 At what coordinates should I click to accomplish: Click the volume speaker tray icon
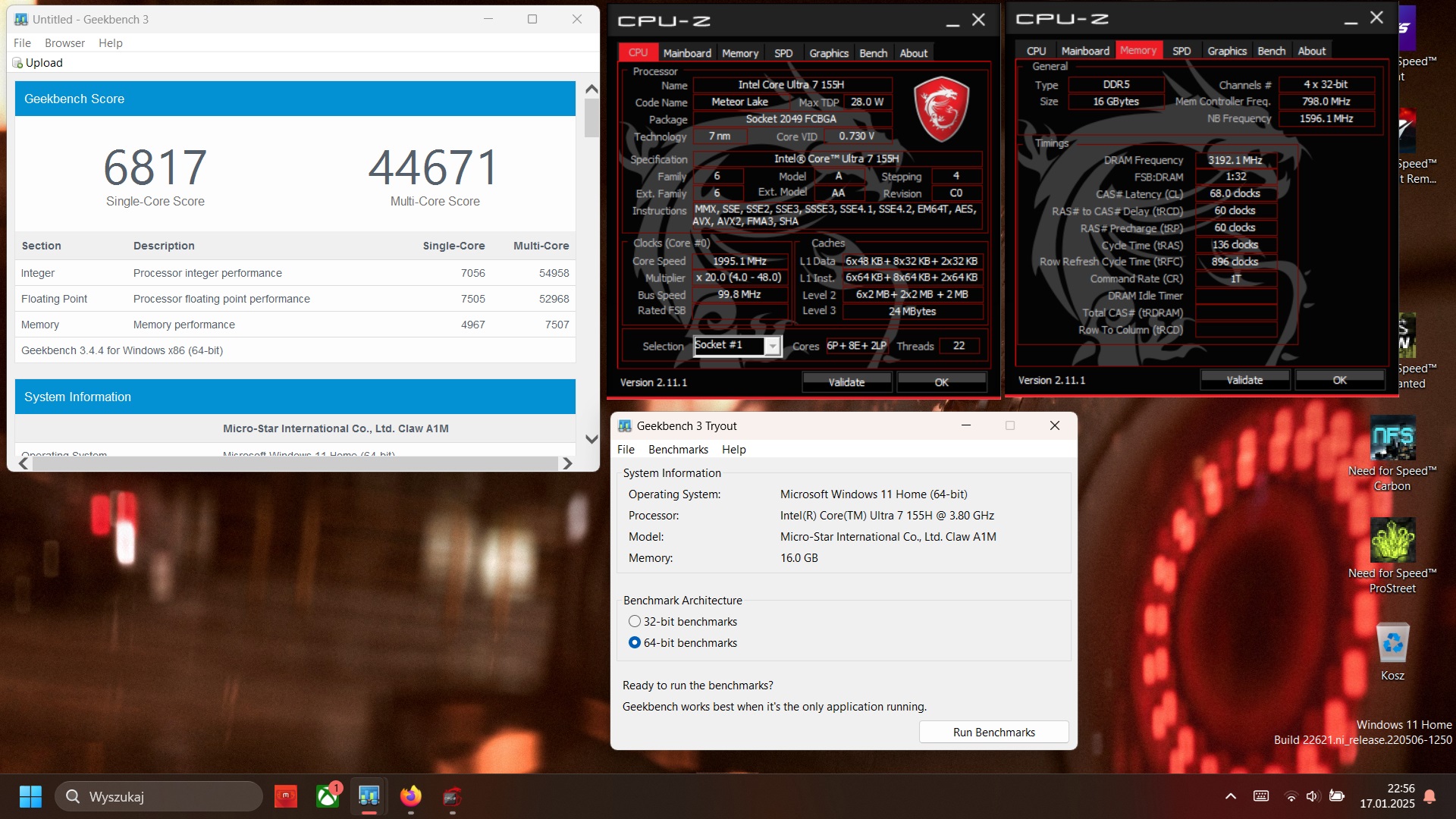pyautogui.click(x=1313, y=796)
